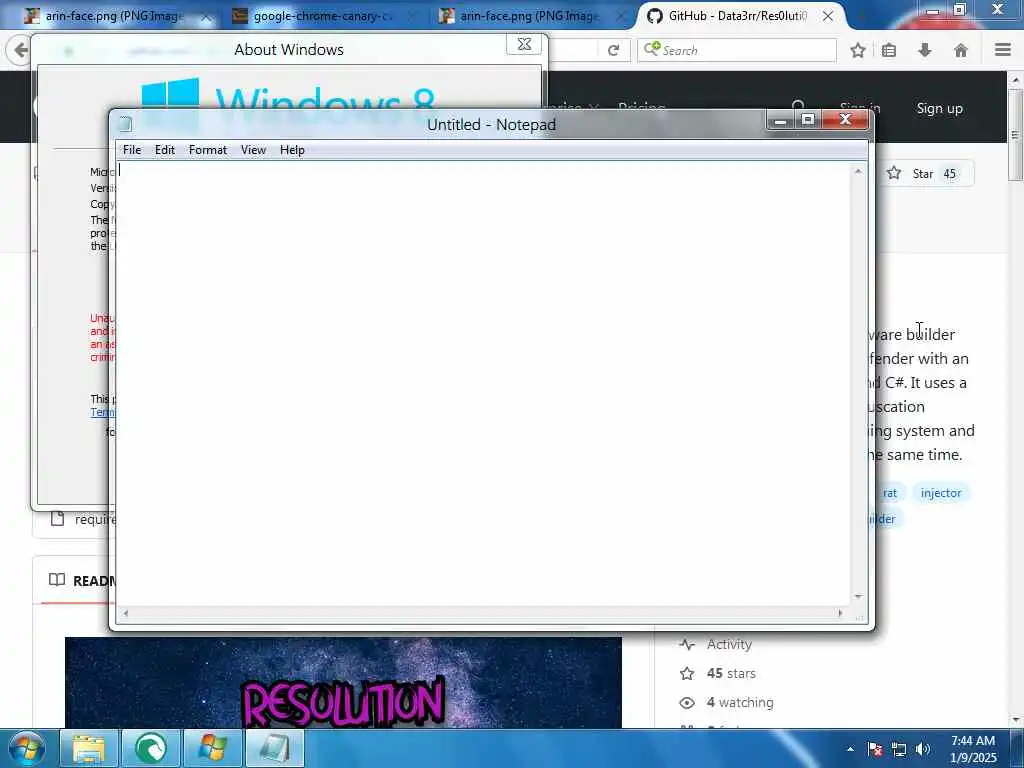Click the Firefox Search field
This screenshot has height=768, width=1024.
737,50
